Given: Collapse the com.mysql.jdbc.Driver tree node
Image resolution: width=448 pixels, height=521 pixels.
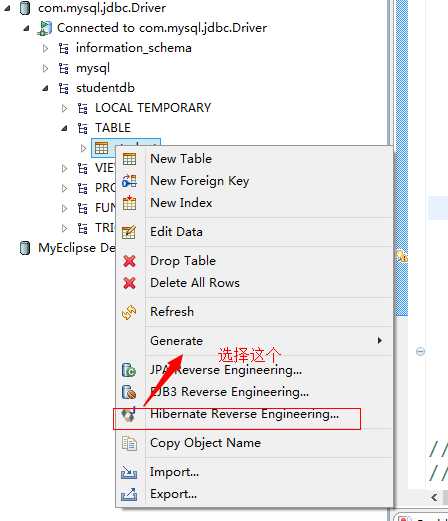Looking at the screenshot, I should tap(7, 9).
